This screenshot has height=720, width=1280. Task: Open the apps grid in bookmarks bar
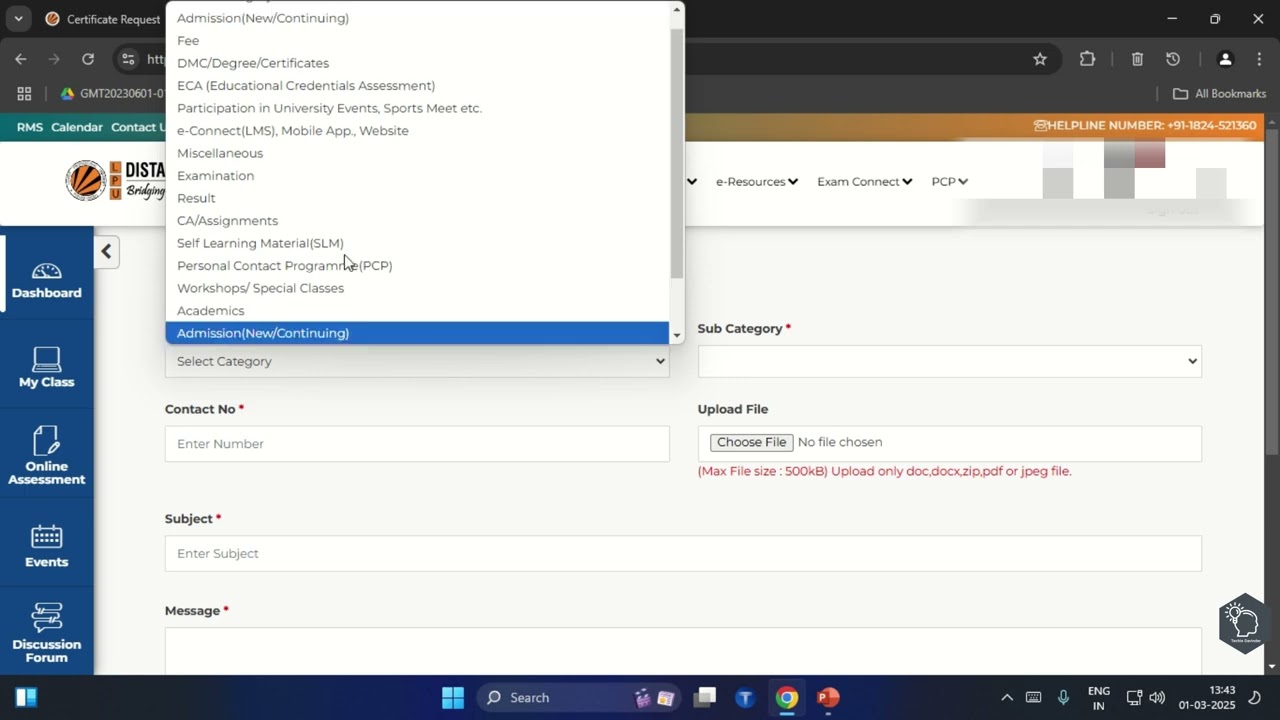coord(24,93)
